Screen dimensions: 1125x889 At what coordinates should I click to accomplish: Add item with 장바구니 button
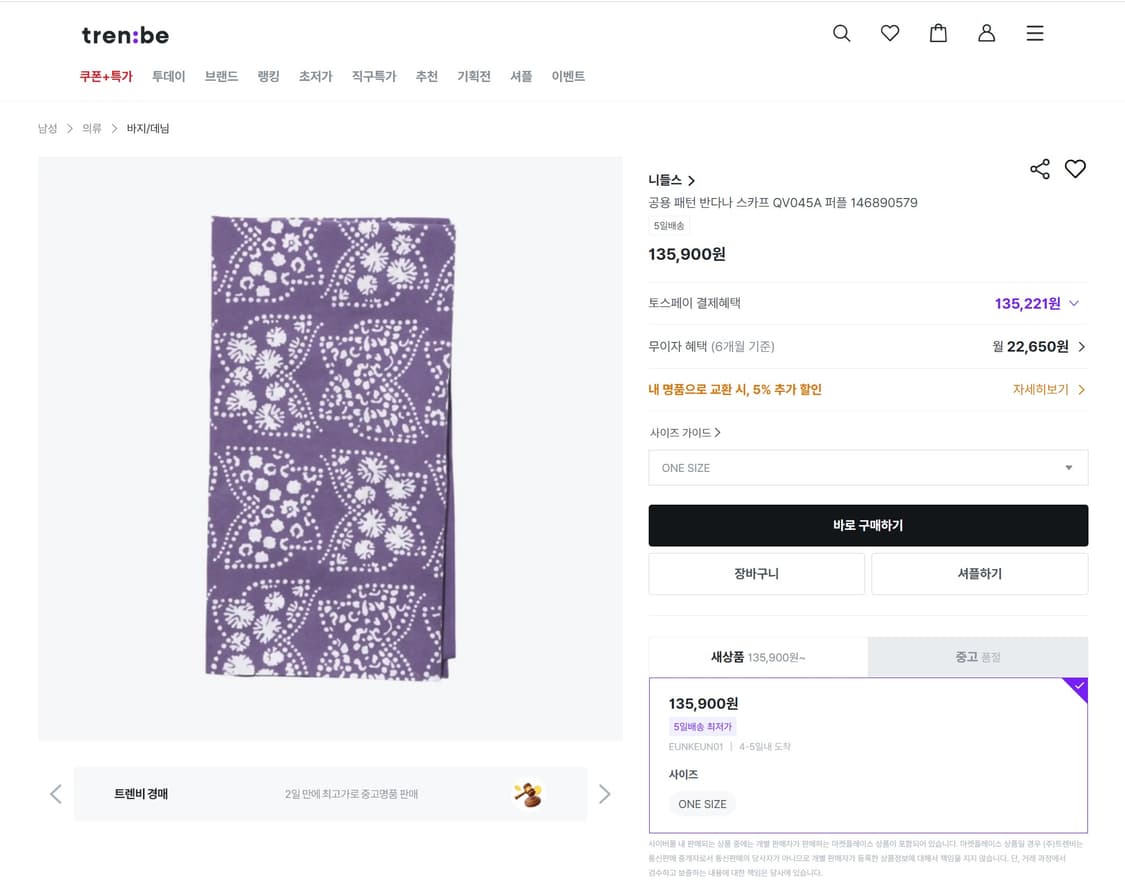756,573
